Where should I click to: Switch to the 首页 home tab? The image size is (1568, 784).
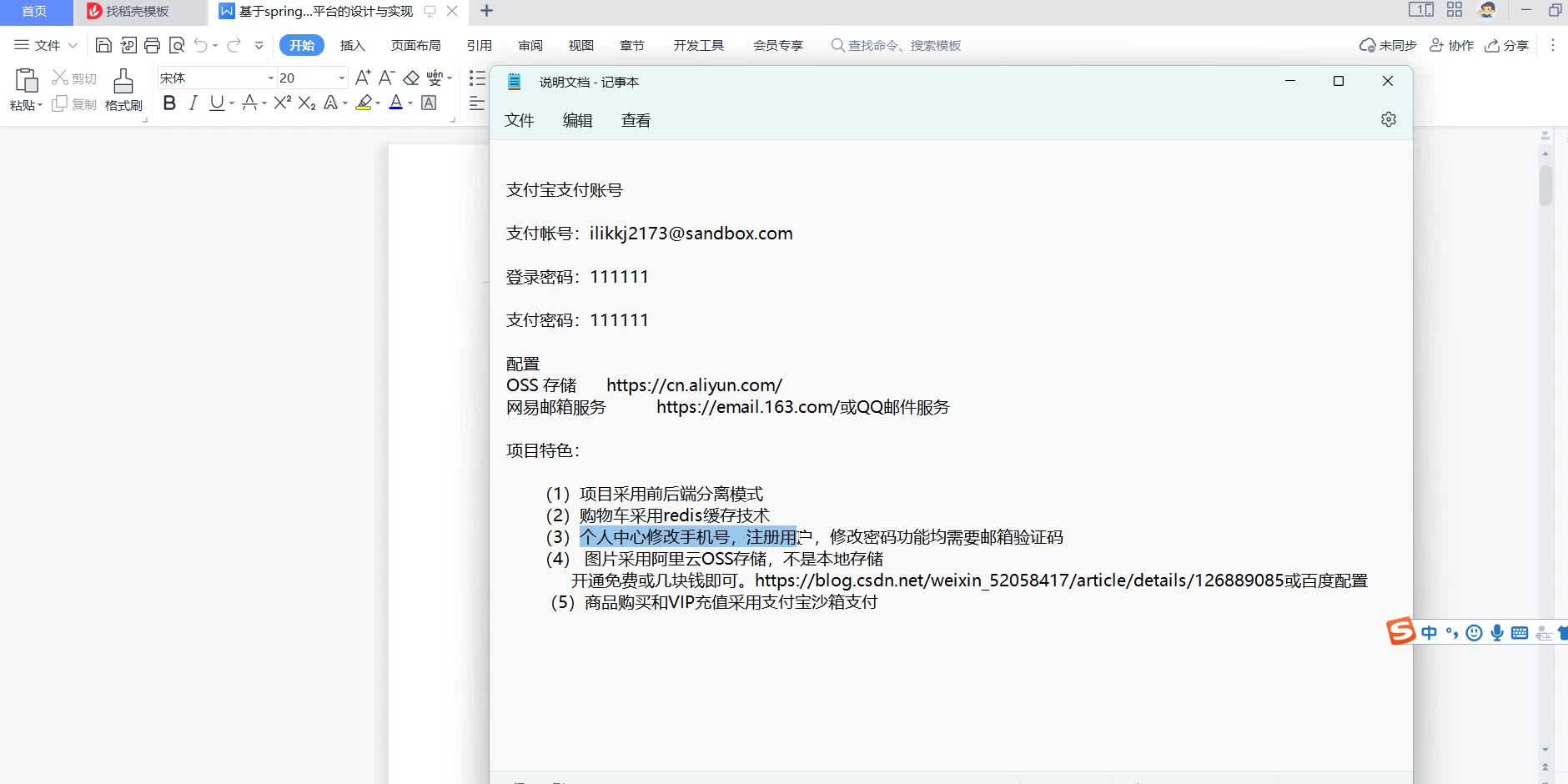(35, 12)
